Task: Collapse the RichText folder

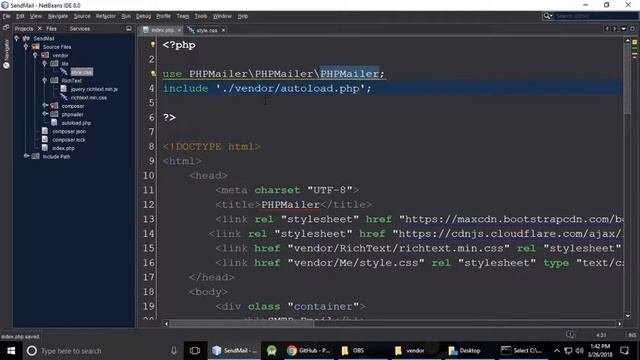Action: (x=44, y=80)
